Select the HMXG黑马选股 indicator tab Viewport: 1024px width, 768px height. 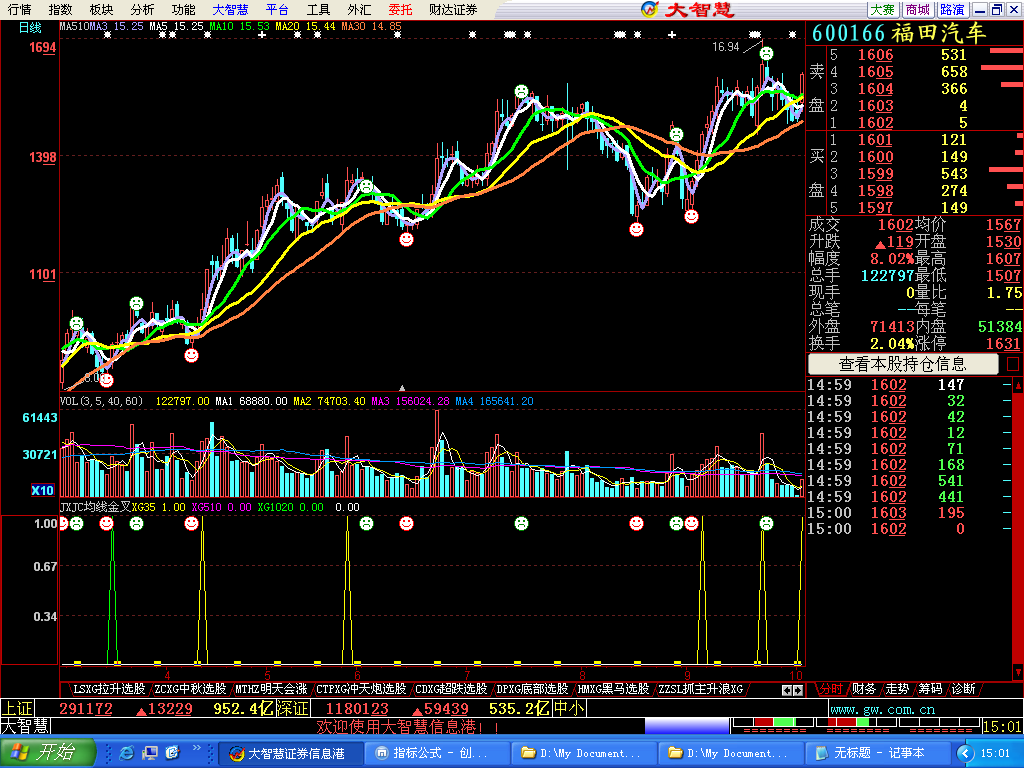[613, 688]
